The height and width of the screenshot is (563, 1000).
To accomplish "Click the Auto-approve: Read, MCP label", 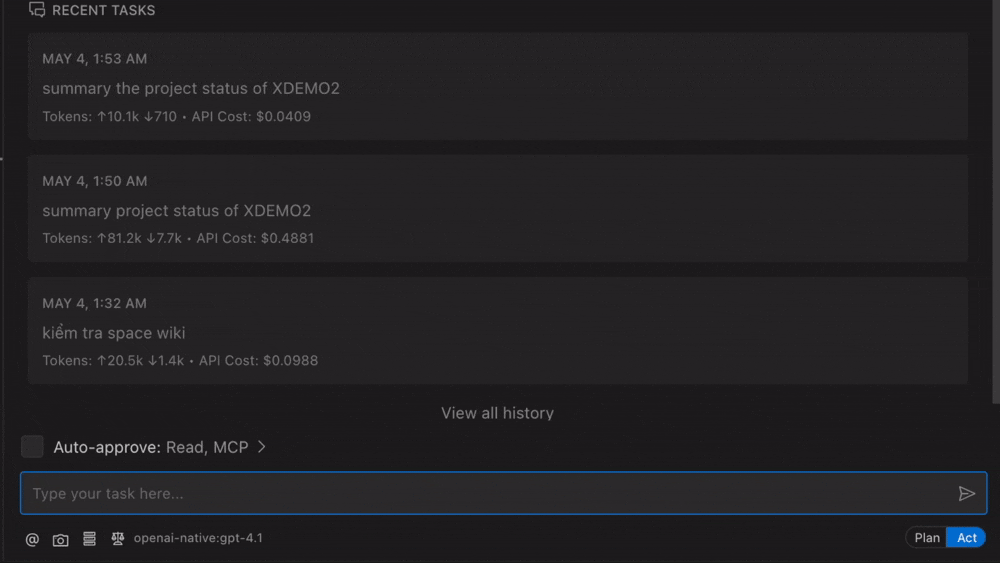I will pos(150,447).
